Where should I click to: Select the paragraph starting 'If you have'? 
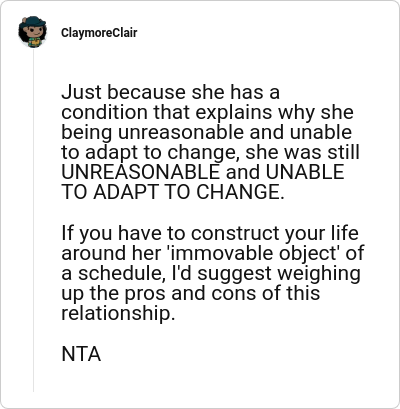[x=212, y=273]
